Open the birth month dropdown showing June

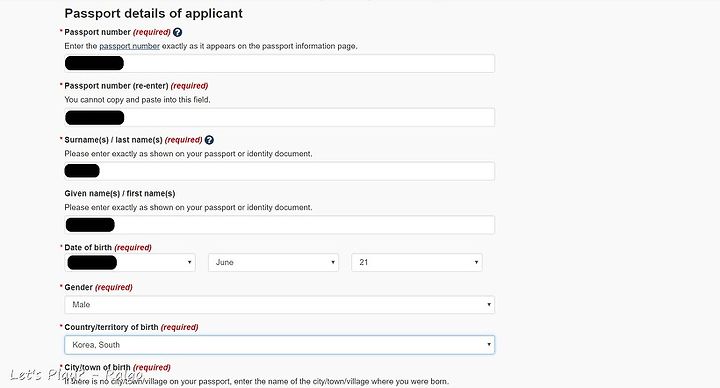click(x=273, y=263)
